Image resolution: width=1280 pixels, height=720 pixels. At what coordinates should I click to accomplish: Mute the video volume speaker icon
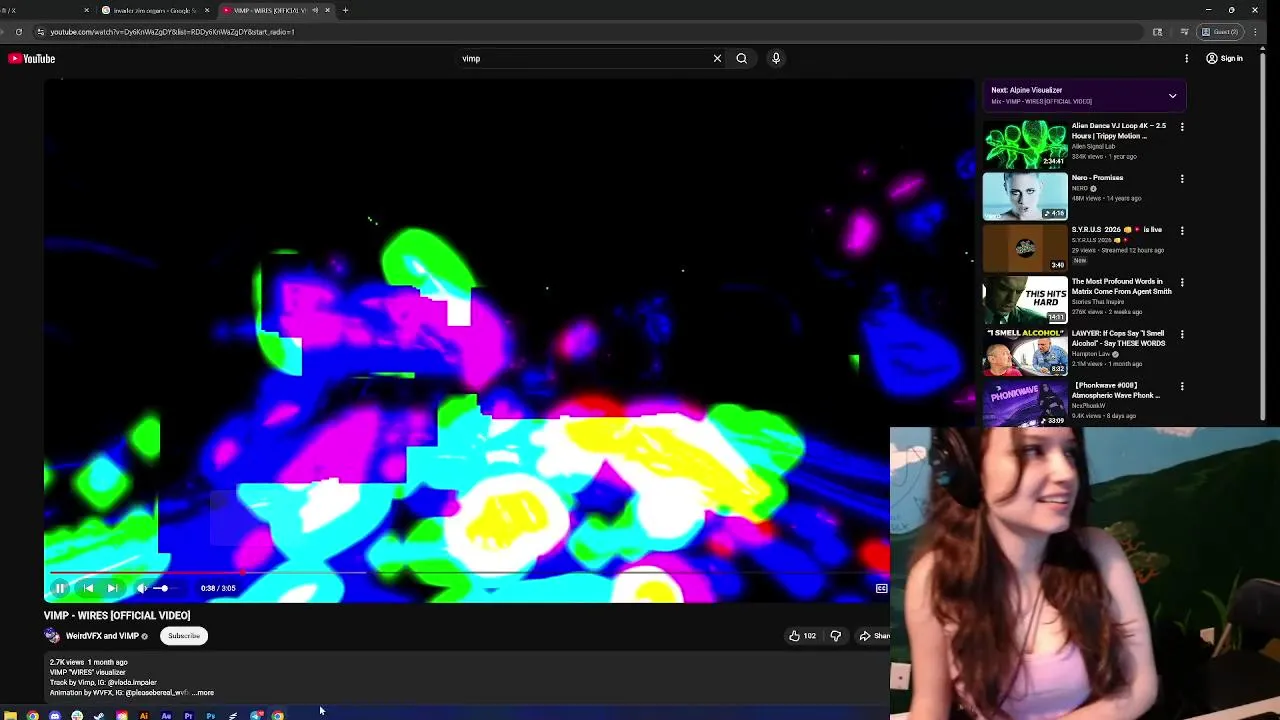click(141, 588)
